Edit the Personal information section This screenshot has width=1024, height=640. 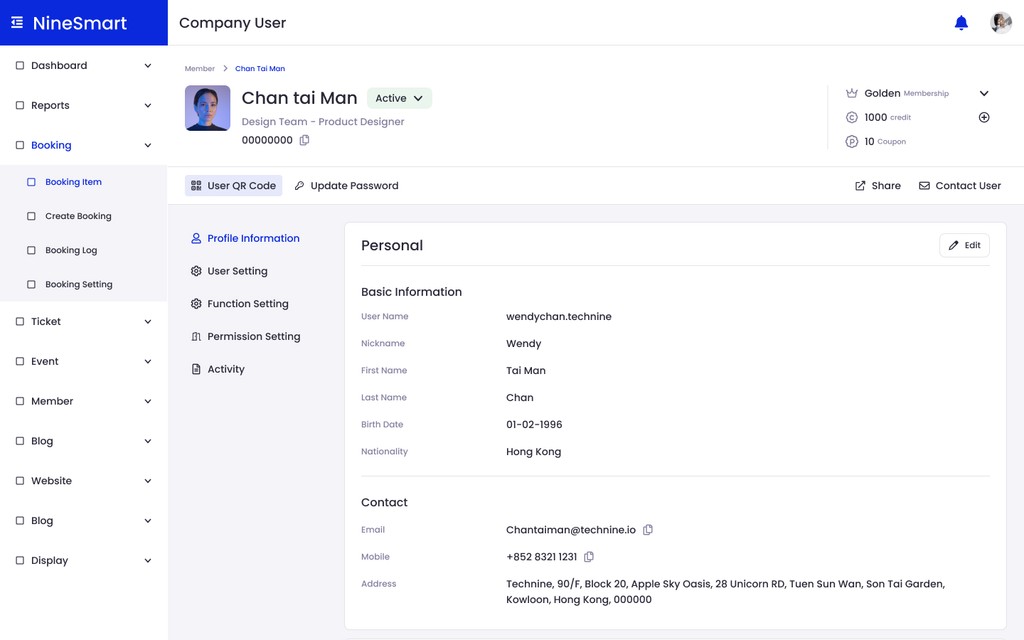click(964, 245)
